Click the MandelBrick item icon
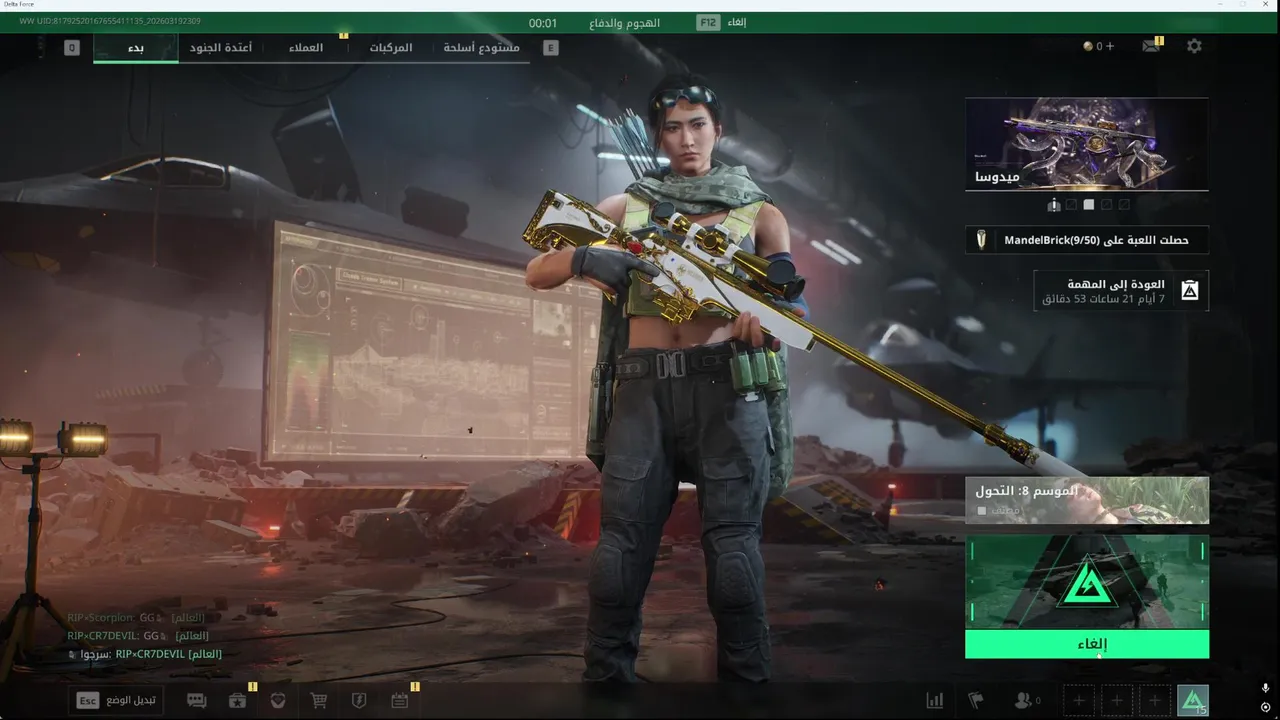The height and width of the screenshot is (720, 1280). (x=981, y=240)
